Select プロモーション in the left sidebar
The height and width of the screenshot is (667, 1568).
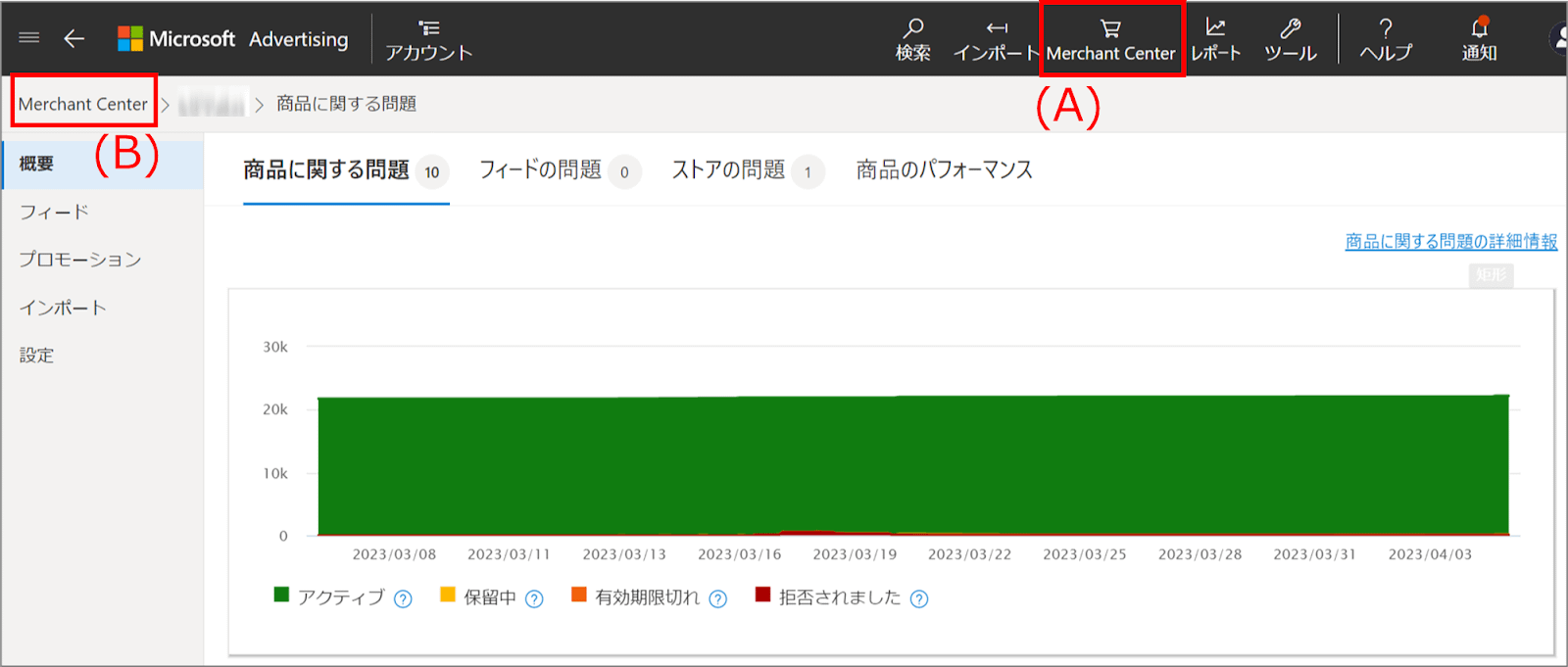point(80,260)
